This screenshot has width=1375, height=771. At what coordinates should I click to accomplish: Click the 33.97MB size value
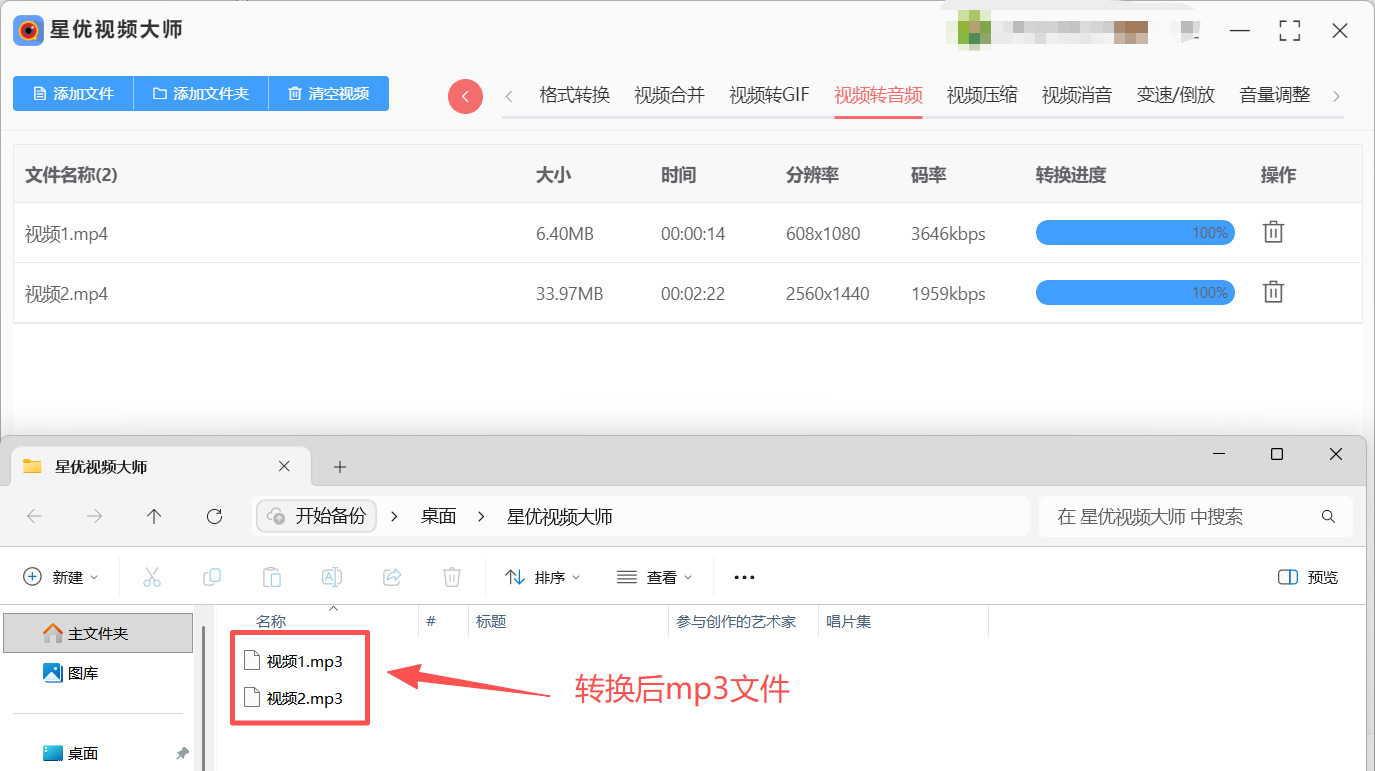pyautogui.click(x=569, y=294)
